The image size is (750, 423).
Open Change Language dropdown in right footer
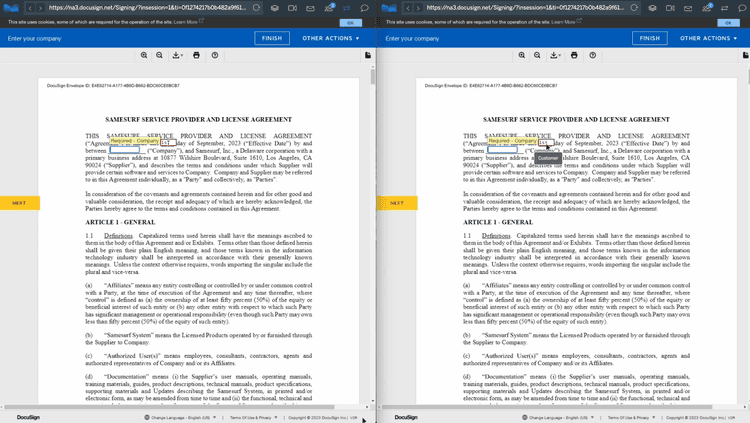(558, 418)
